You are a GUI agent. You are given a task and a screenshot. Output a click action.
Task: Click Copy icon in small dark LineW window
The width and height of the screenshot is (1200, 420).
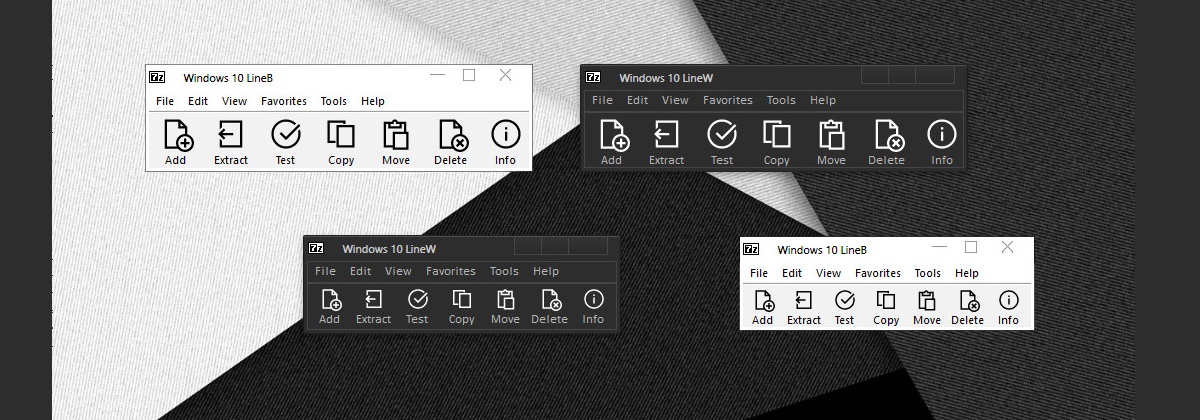(462, 299)
